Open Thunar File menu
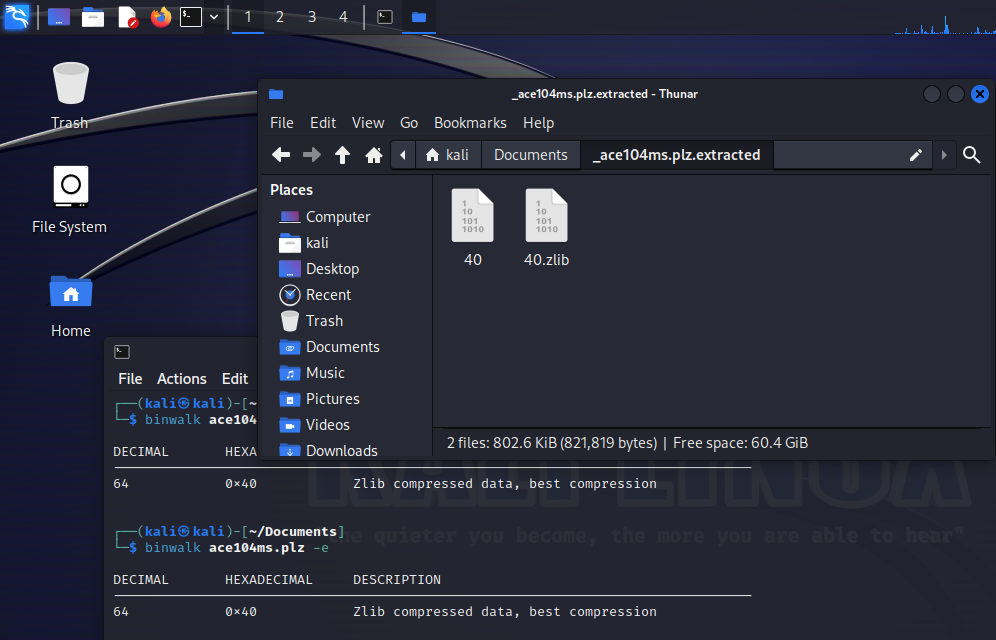 pyautogui.click(x=281, y=123)
